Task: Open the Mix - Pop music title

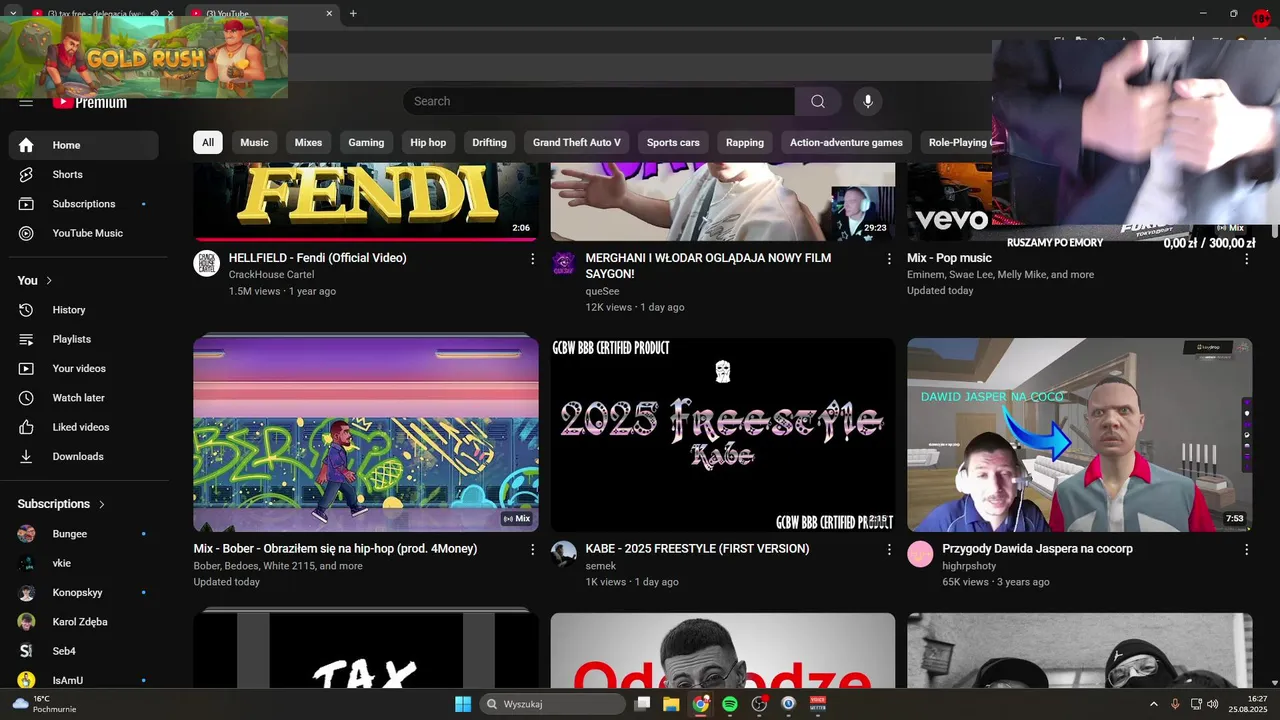Action: (949, 258)
